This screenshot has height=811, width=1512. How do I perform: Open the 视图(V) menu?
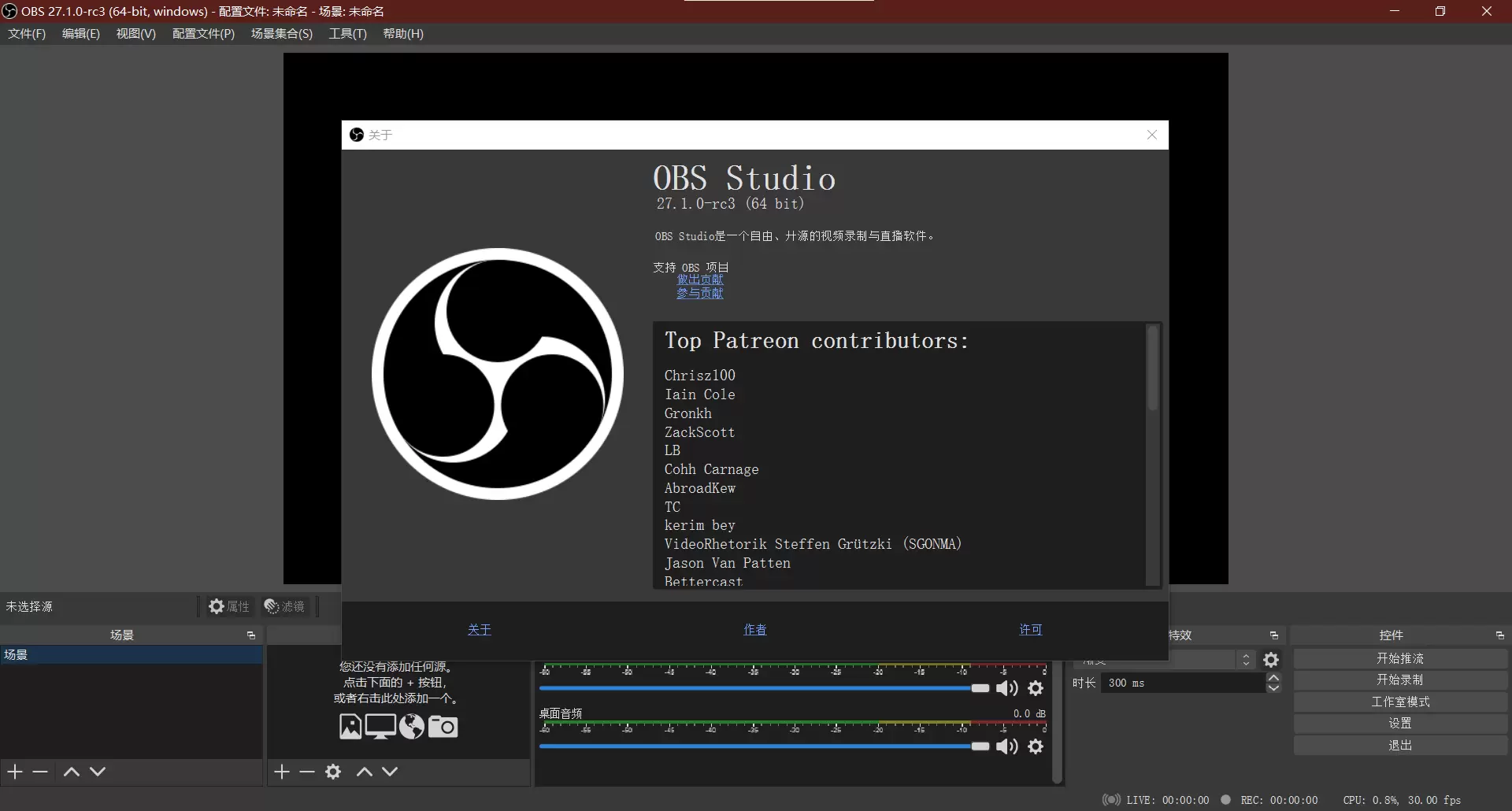pyautogui.click(x=136, y=34)
